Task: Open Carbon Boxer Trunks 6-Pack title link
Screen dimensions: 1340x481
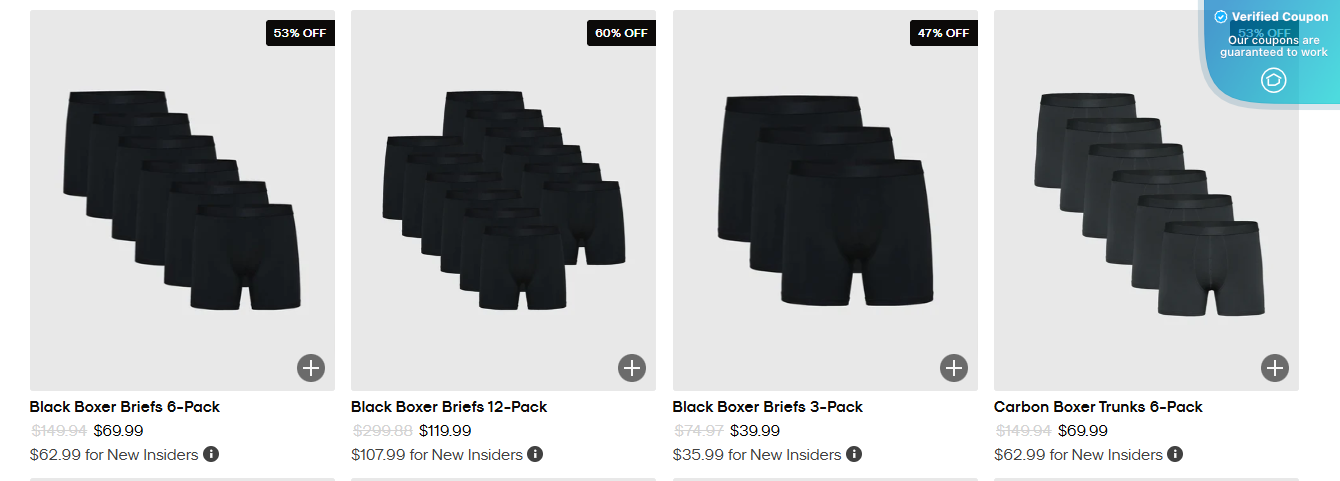Action: (1098, 407)
